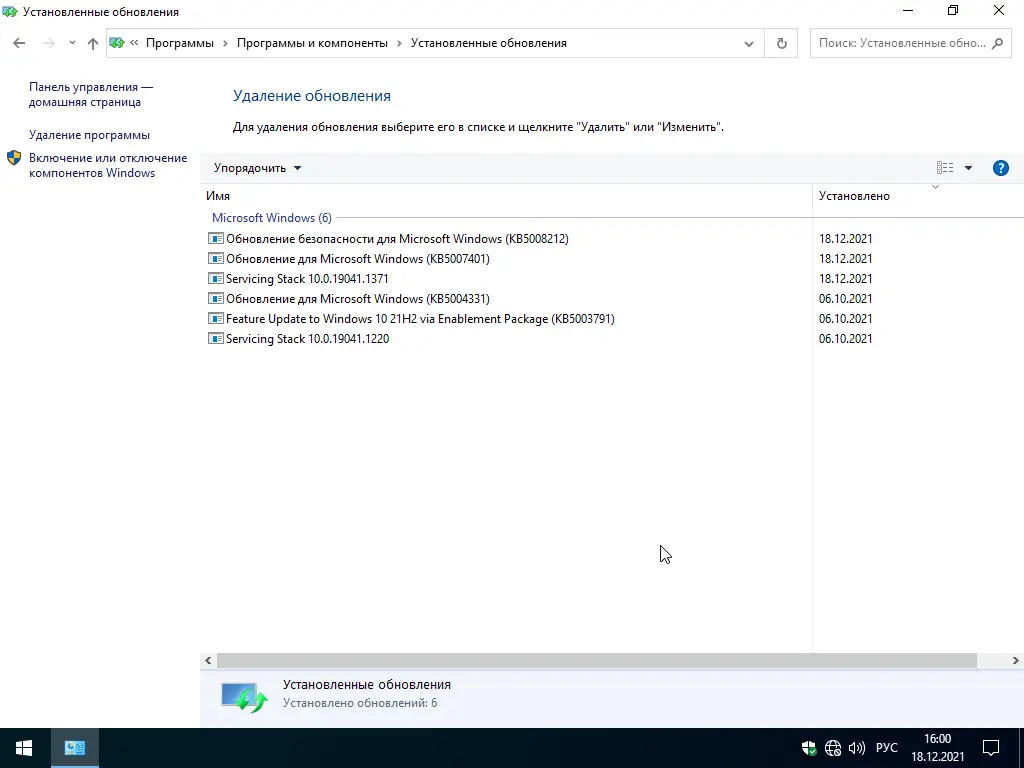Open the volume tray icon
This screenshot has height=768, width=1024.
856,748
